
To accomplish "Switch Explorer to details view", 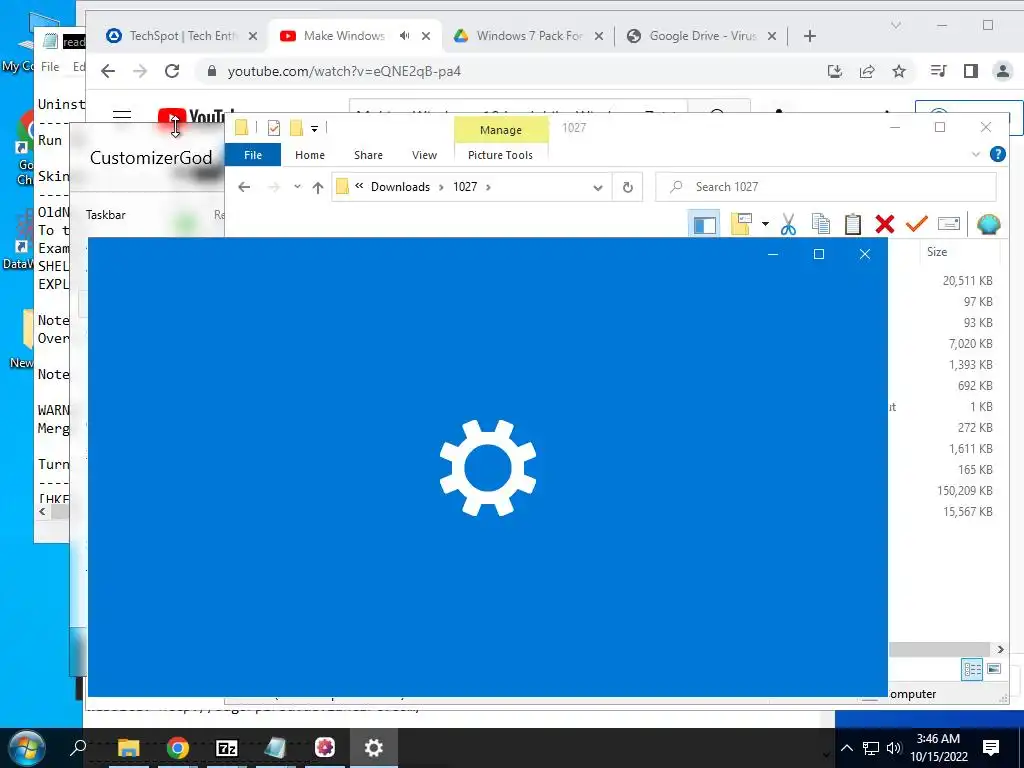I will point(972,669).
